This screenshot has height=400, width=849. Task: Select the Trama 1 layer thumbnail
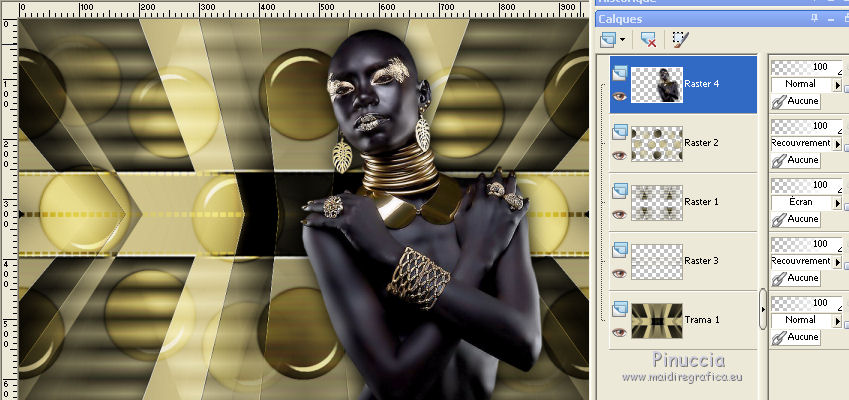(x=657, y=320)
